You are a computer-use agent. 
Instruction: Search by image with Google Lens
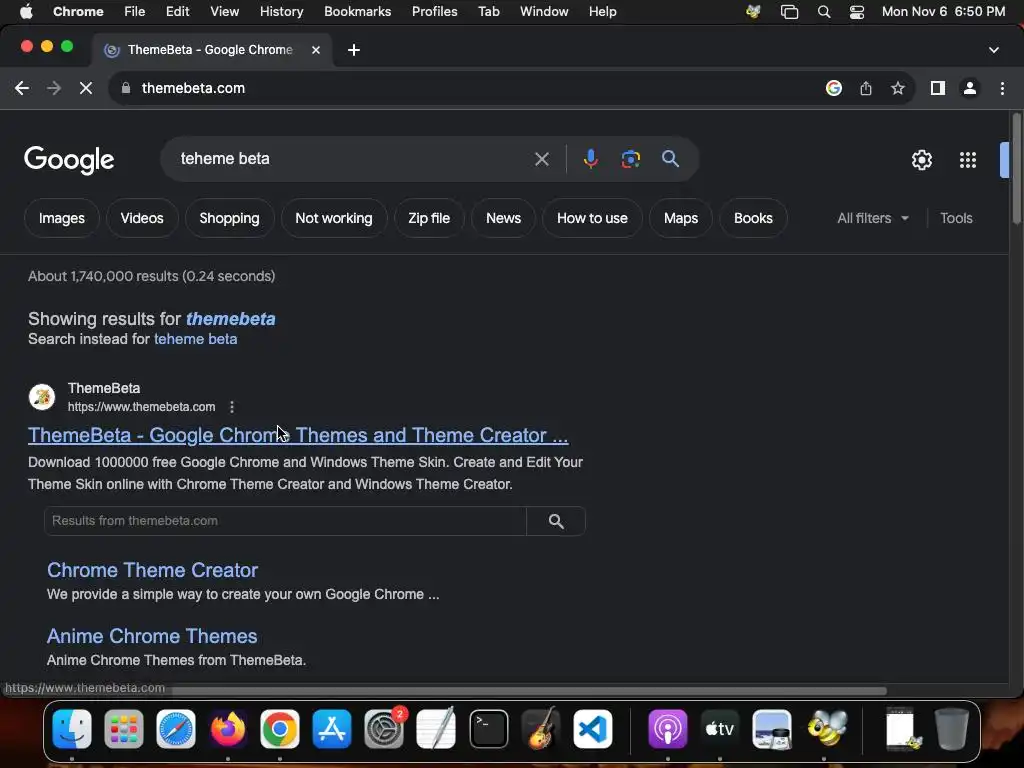click(x=630, y=159)
